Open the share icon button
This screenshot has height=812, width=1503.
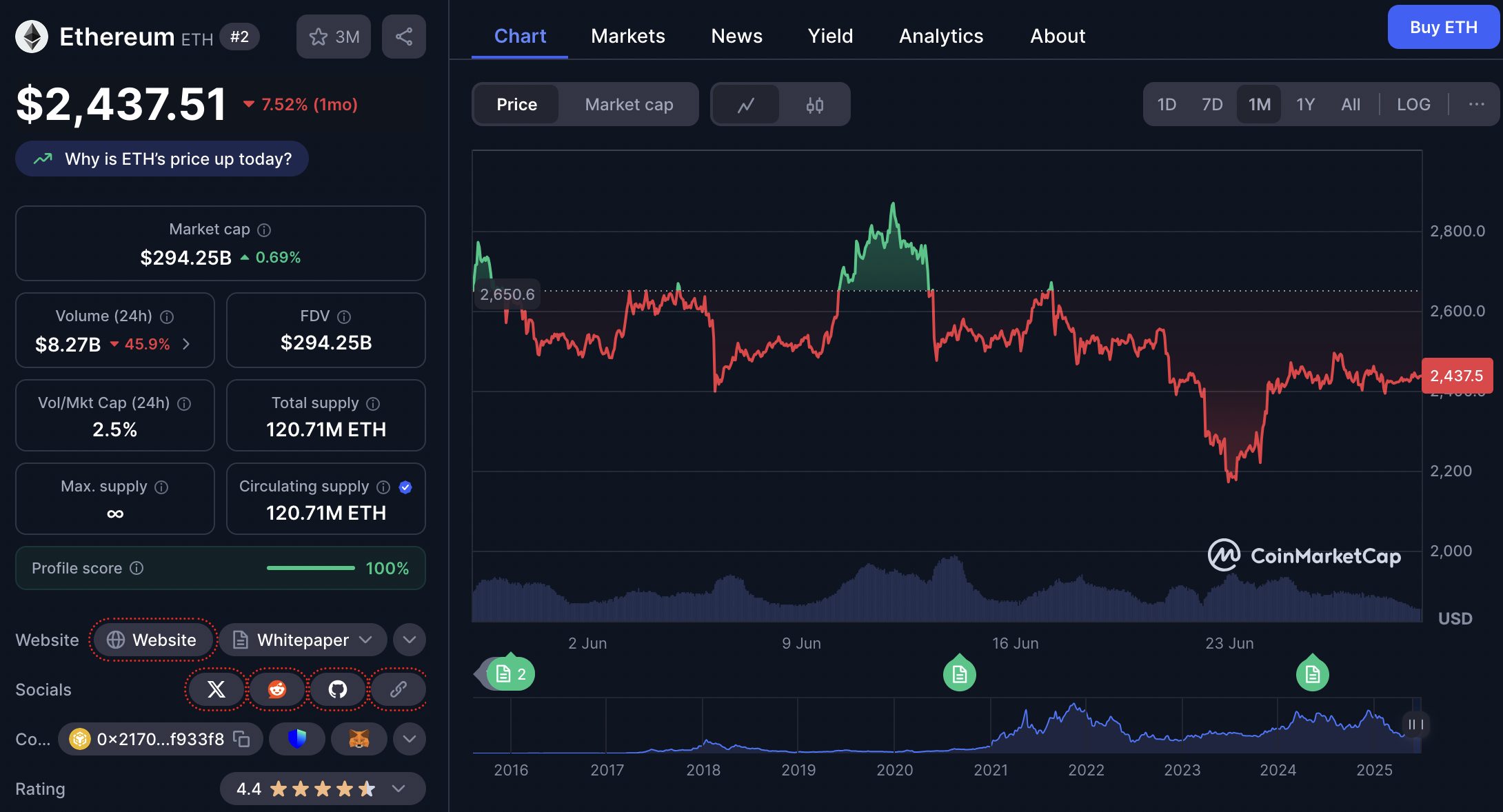click(404, 37)
